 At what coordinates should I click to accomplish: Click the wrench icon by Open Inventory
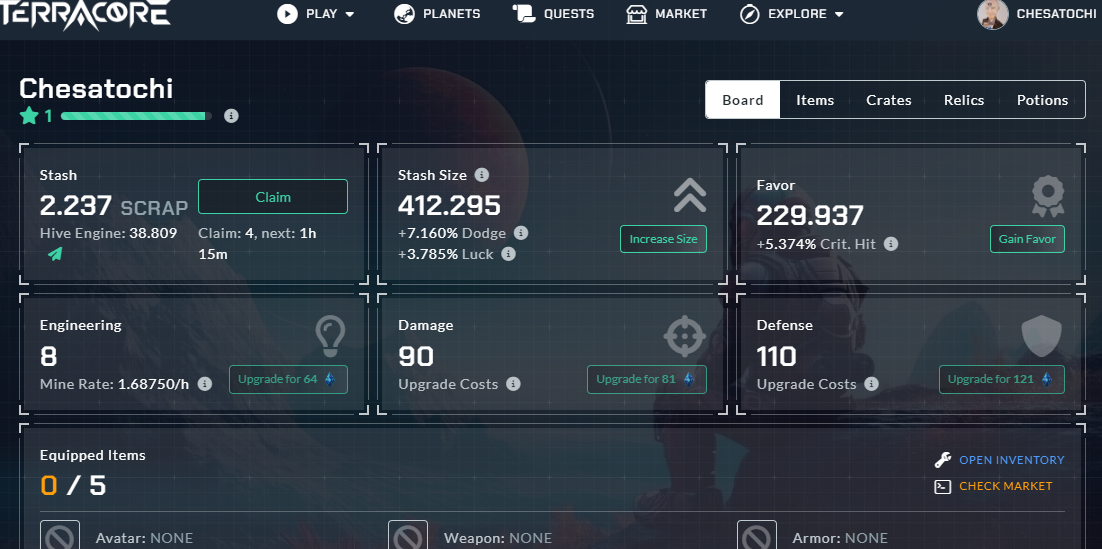pyautogui.click(x=942, y=460)
